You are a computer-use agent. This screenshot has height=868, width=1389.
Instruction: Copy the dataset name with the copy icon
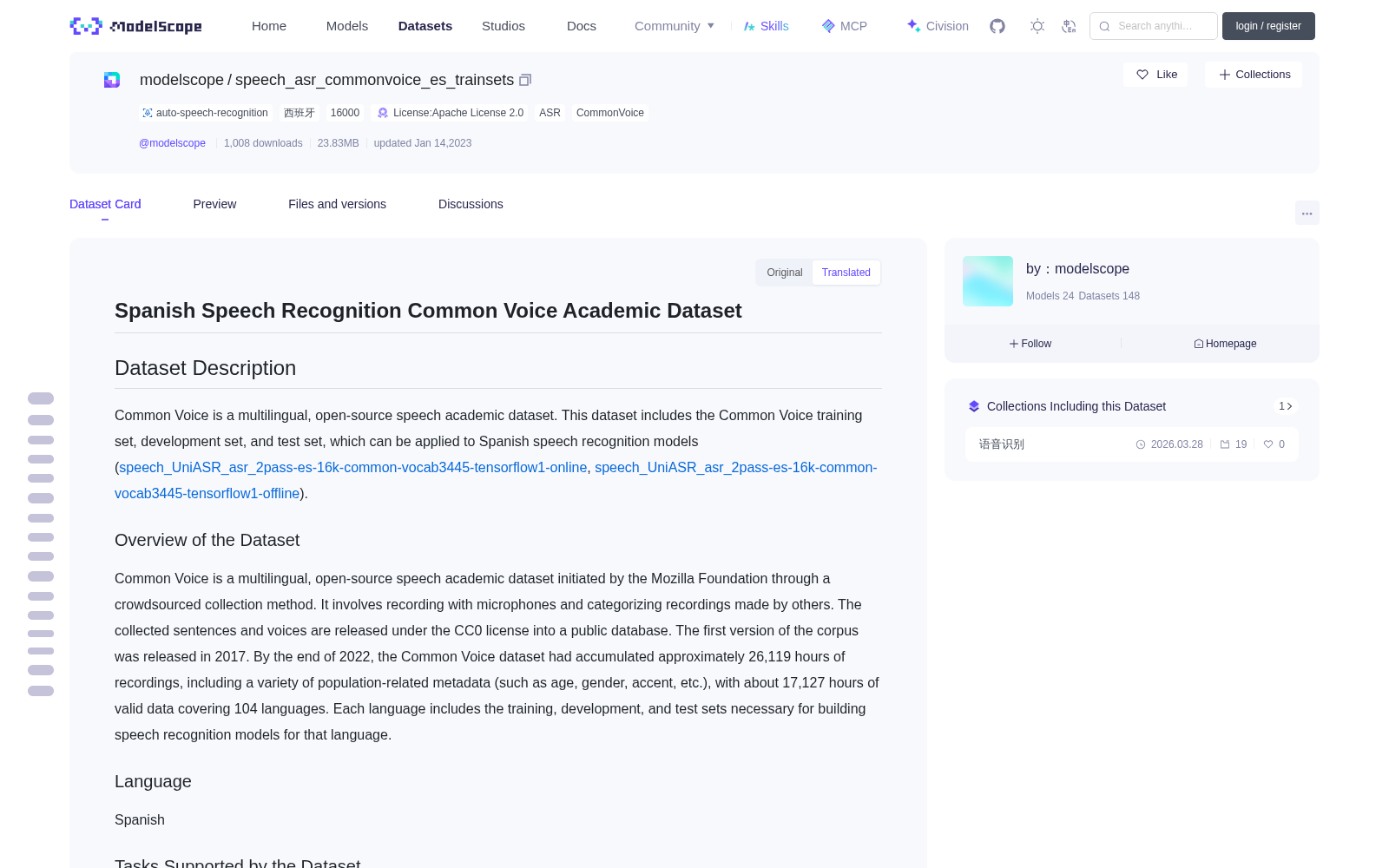525,80
